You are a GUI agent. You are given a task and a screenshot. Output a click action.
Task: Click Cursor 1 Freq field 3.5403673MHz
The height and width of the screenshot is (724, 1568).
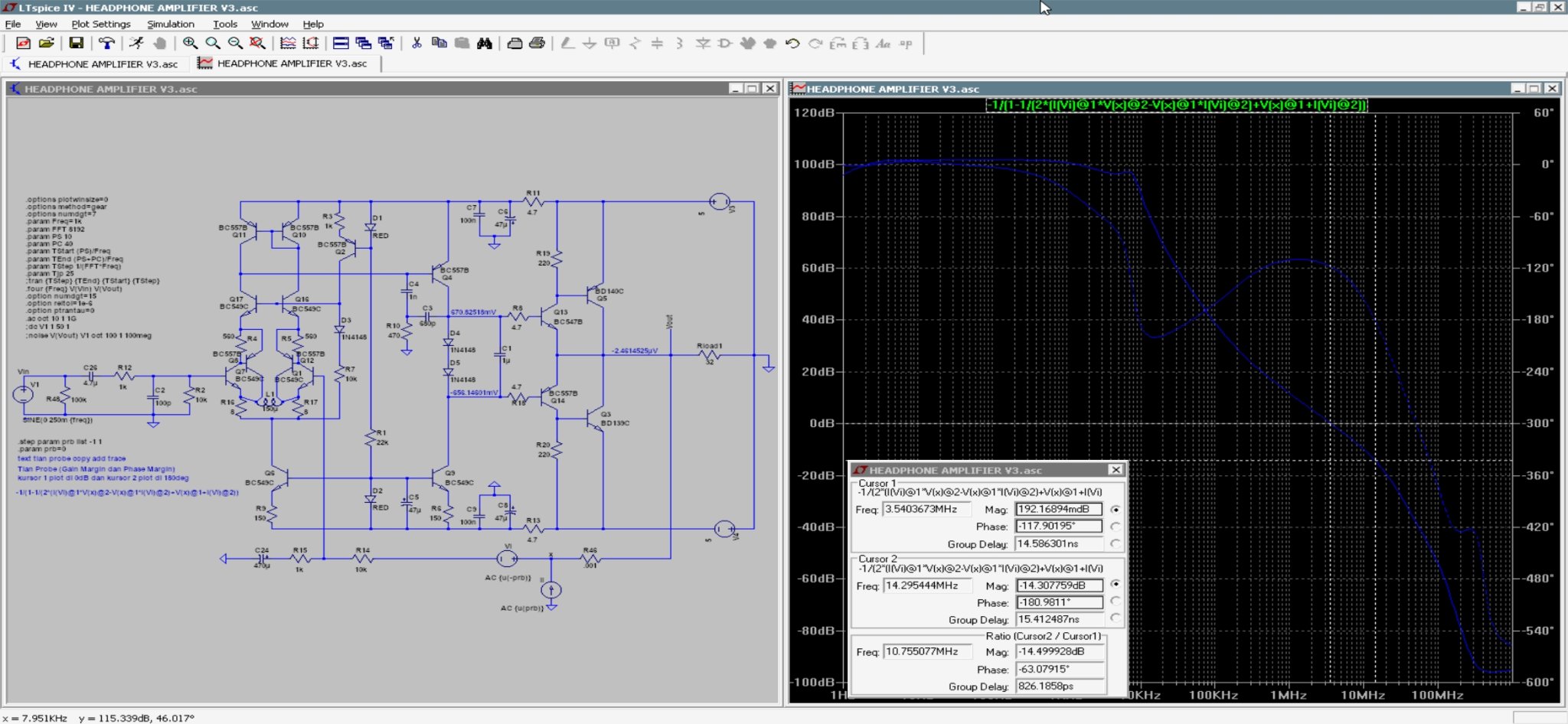(x=927, y=509)
